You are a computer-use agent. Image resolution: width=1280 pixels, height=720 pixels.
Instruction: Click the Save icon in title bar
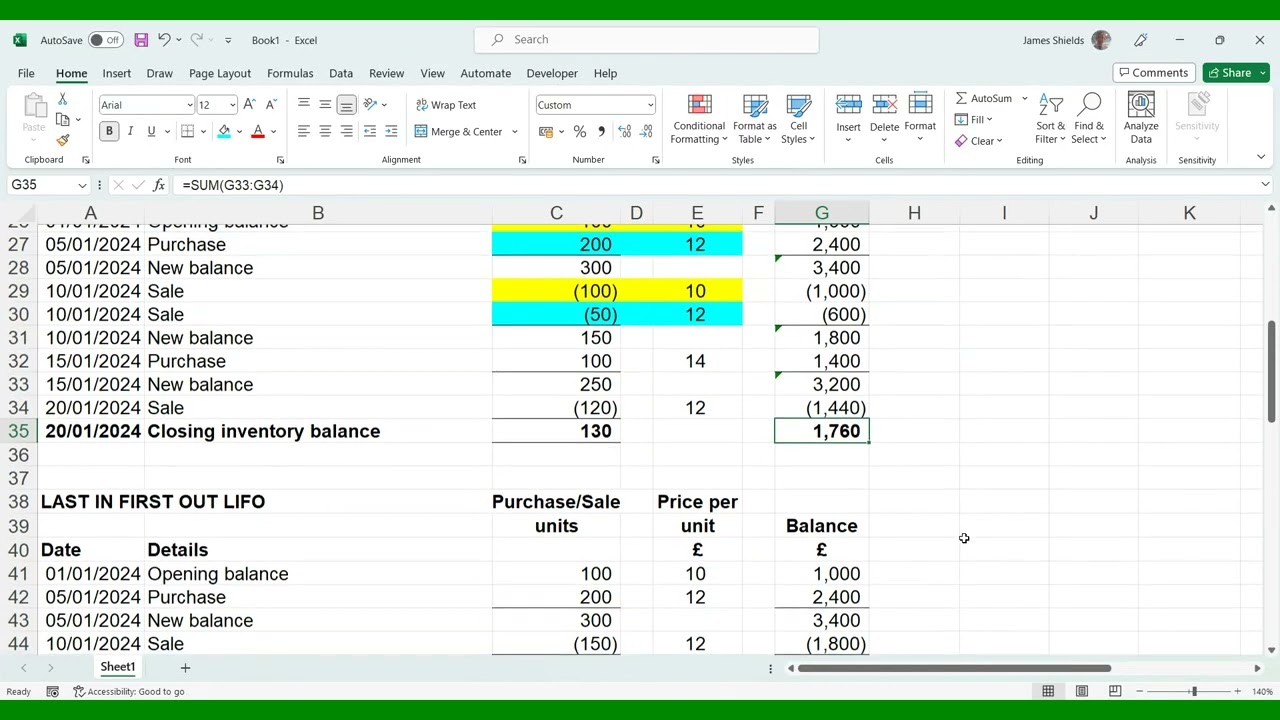(x=141, y=40)
